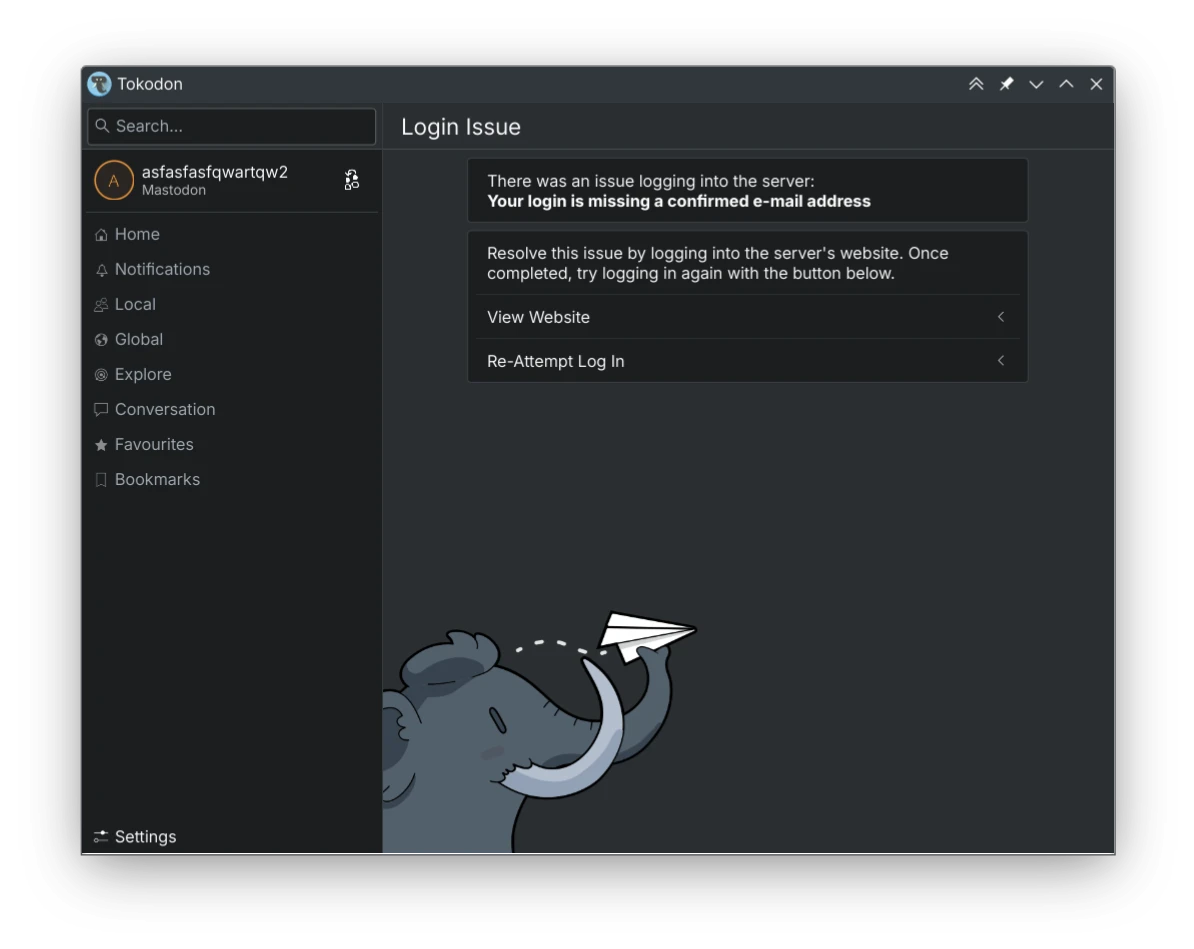1194x949 pixels.
Task: Click the account switcher icon beside asfasfasfqwartqw2
Action: [351, 180]
